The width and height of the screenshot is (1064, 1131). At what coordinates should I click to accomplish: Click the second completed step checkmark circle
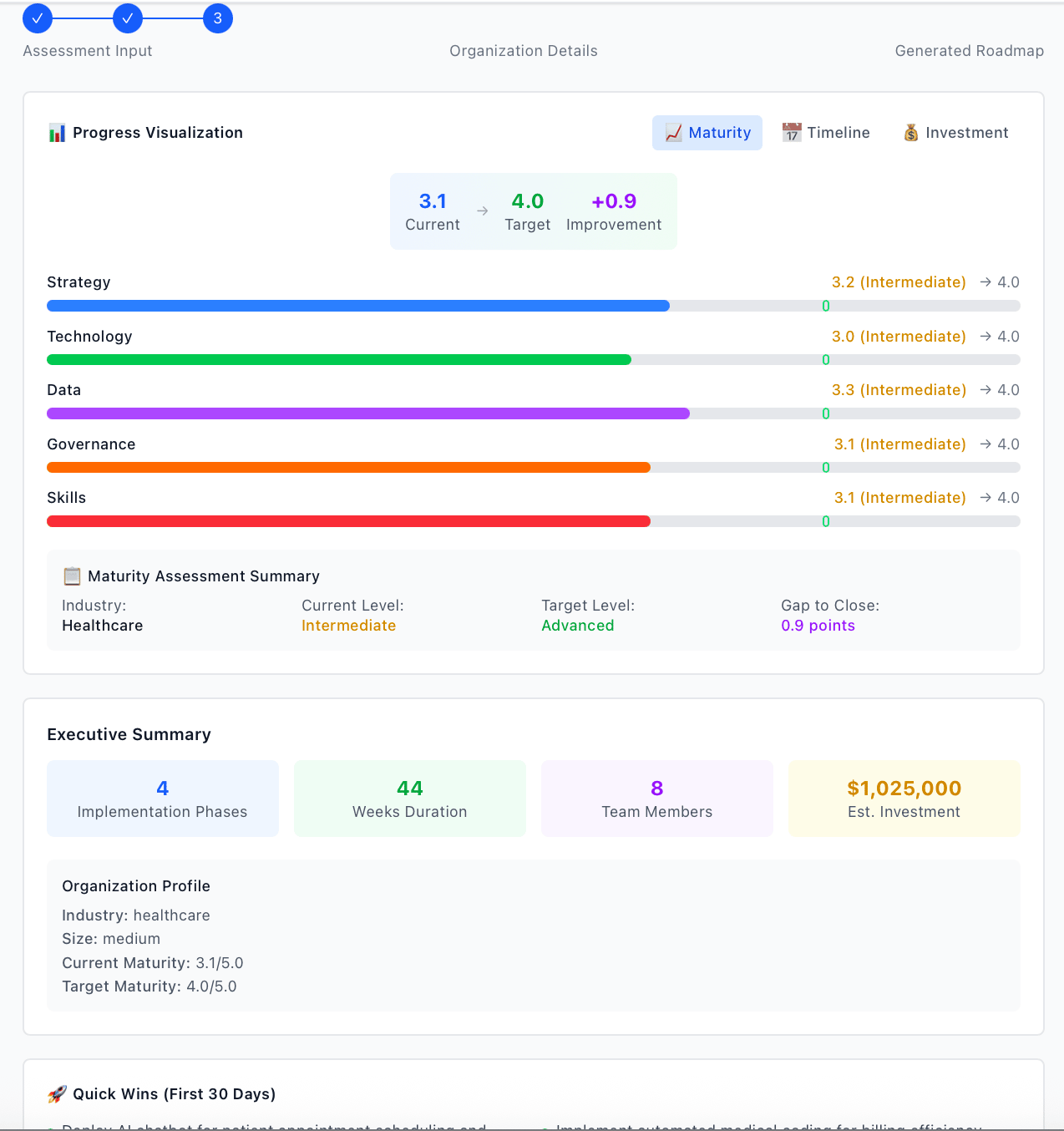tap(128, 18)
